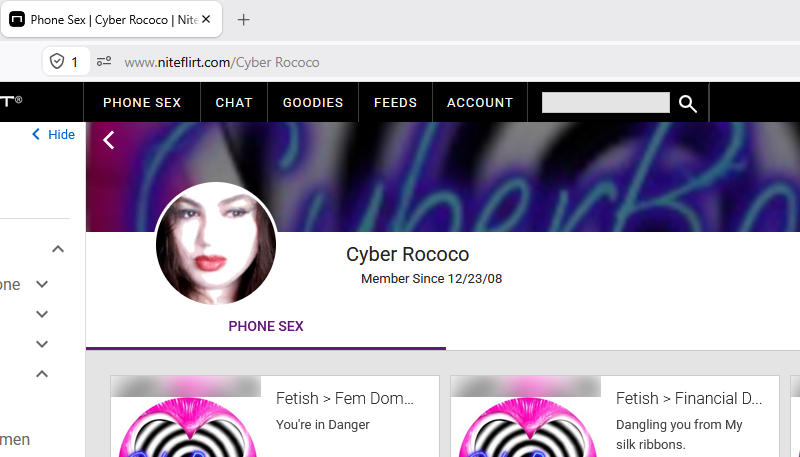Open Cyber Rococo profile photo
Image resolution: width=800 pixels, height=457 pixels.
point(216,243)
